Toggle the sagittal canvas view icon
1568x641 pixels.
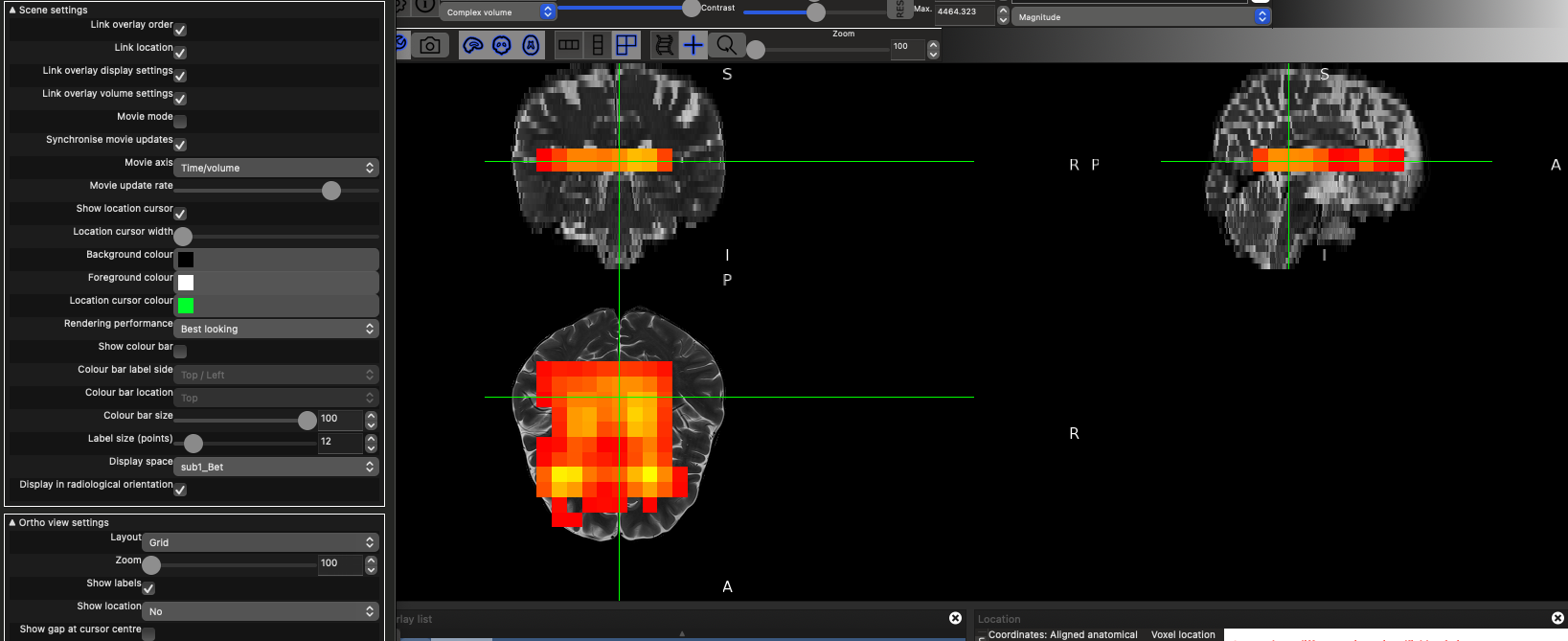click(x=472, y=45)
